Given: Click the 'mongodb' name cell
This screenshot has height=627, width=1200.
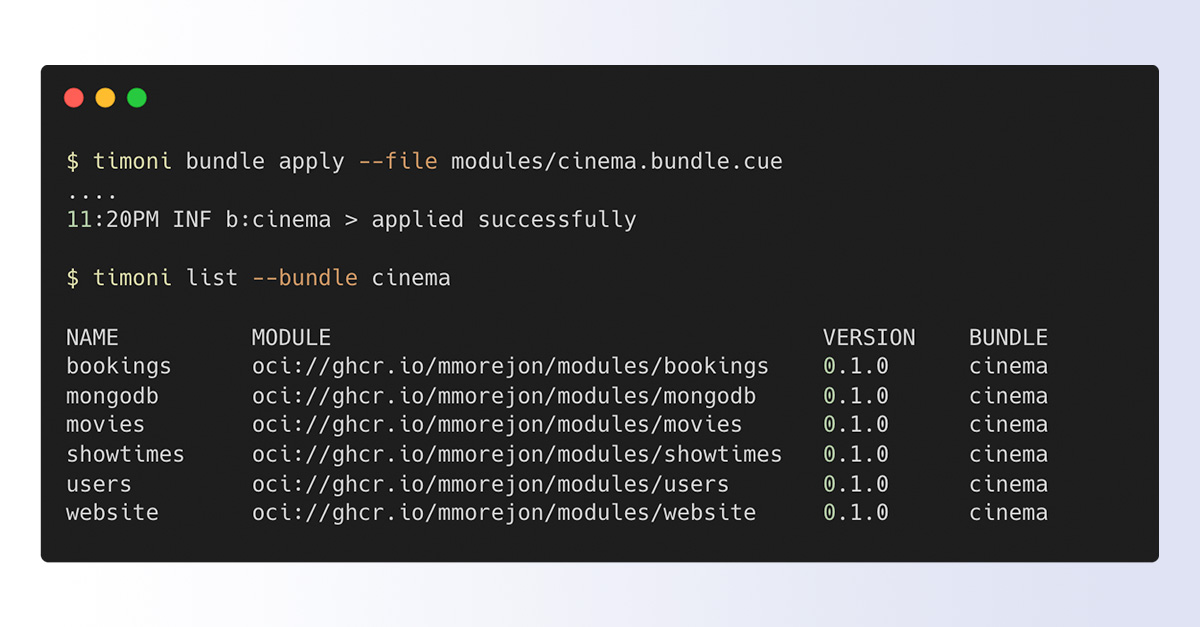Looking at the screenshot, I should click(112, 396).
